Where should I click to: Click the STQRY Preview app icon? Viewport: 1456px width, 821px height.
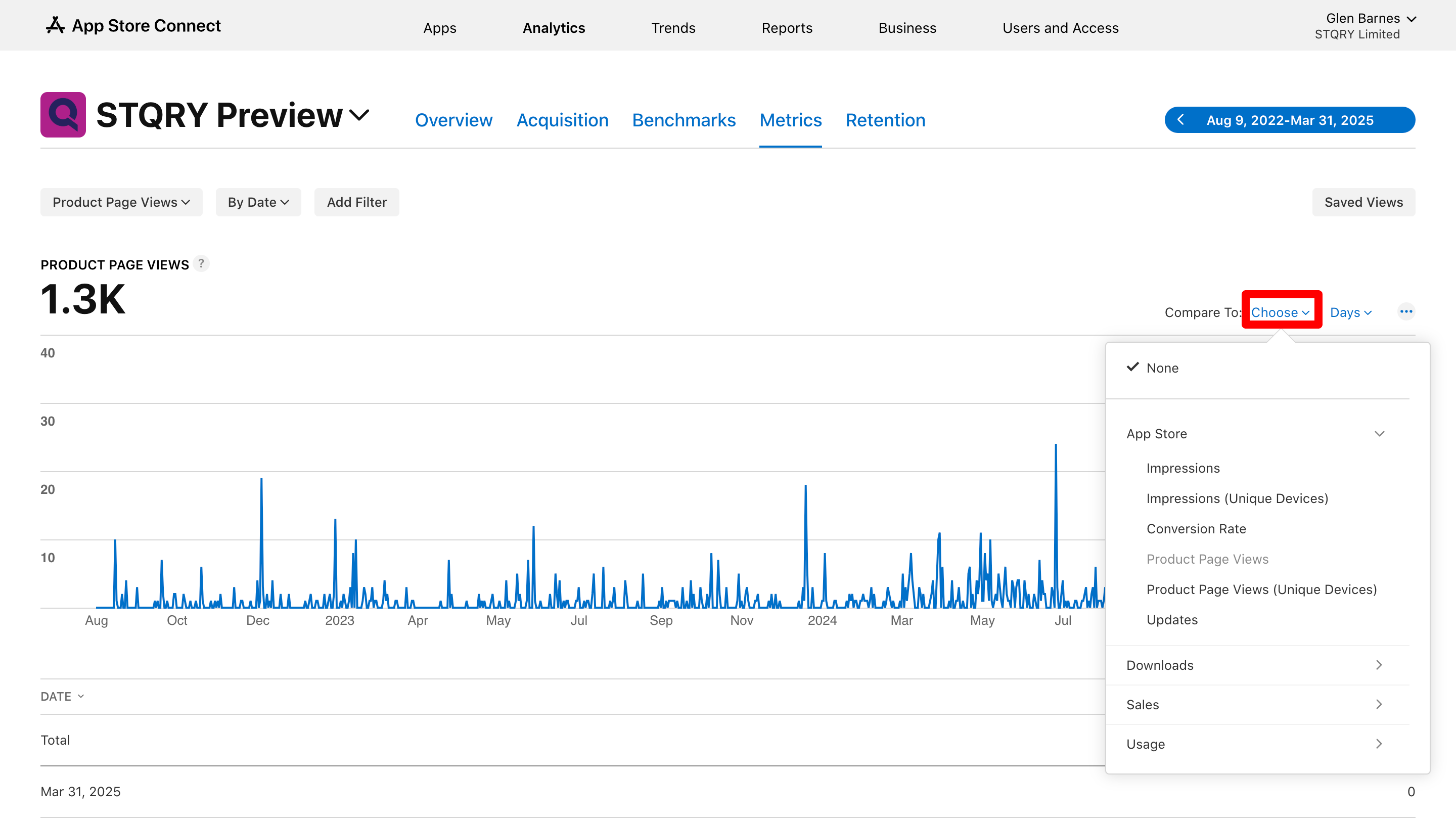click(x=63, y=115)
